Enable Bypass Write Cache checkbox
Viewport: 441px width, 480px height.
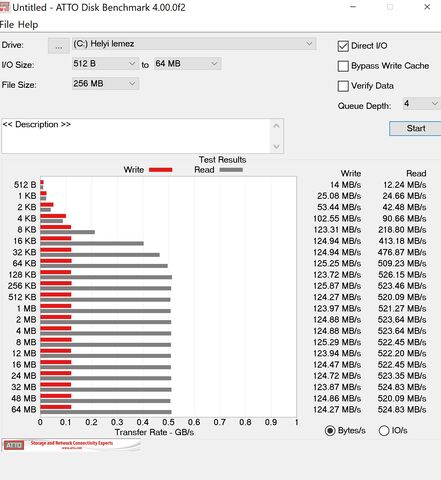(343, 66)
